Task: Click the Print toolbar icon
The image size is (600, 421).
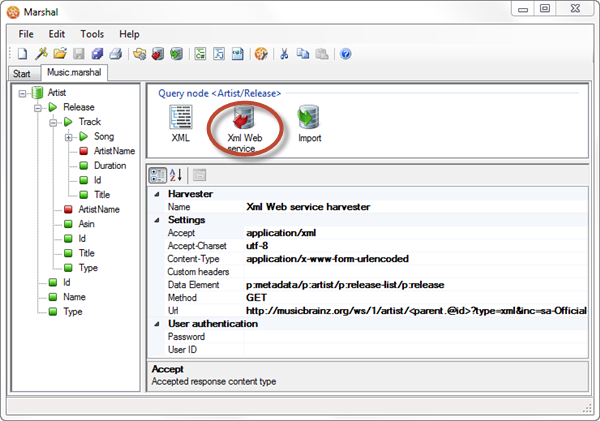Action: [116, 53]
